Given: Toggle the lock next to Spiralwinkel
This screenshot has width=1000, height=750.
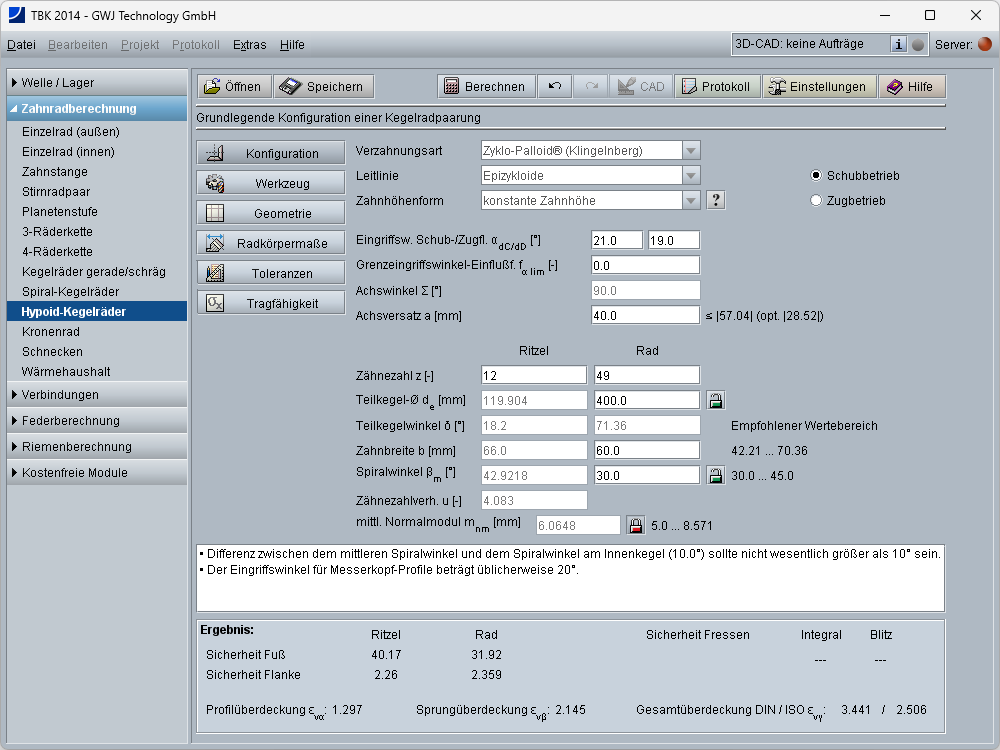Looking at the screenshot, I should [716, 475].
